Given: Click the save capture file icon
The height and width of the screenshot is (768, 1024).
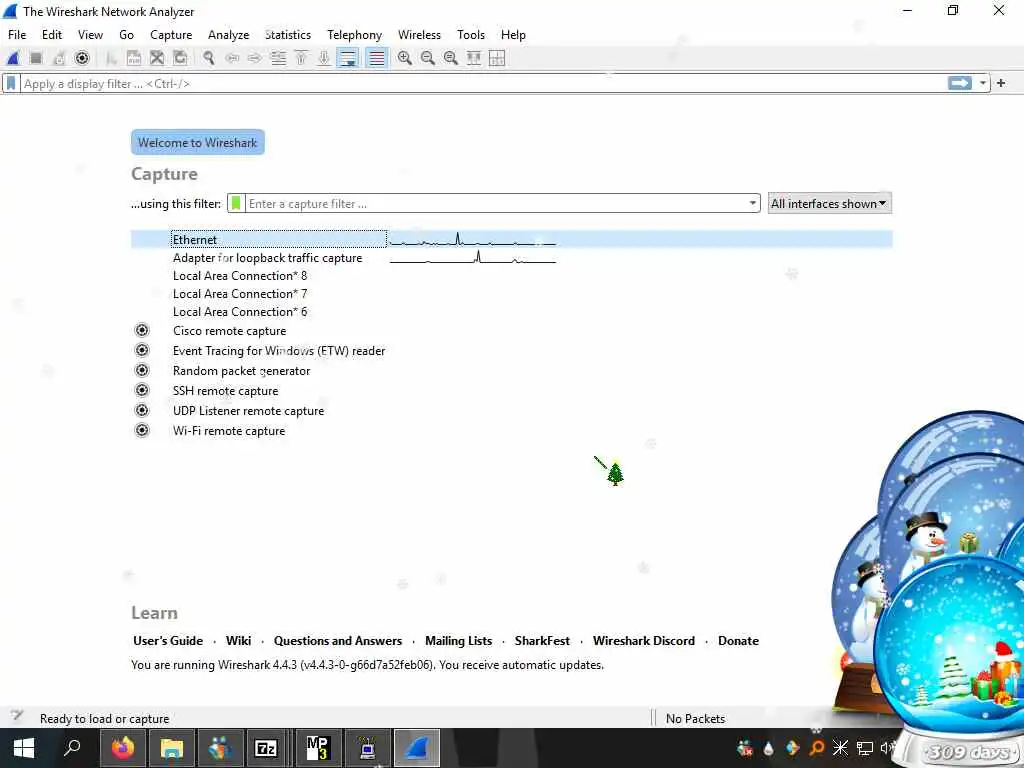Looking at the screenshot, I should click(x=134, y=58).
